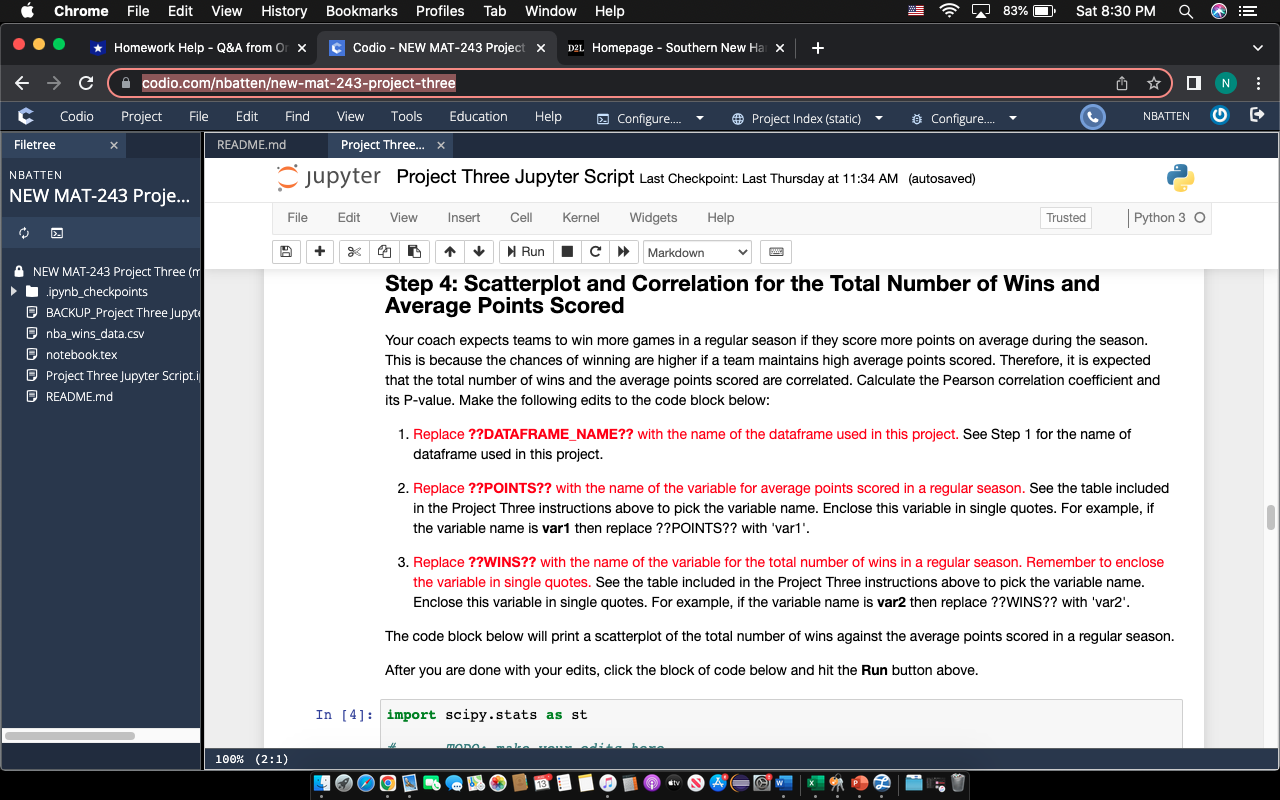Click the Jupyter logo
Screen dimensions: 1280x800
(329, 178)
